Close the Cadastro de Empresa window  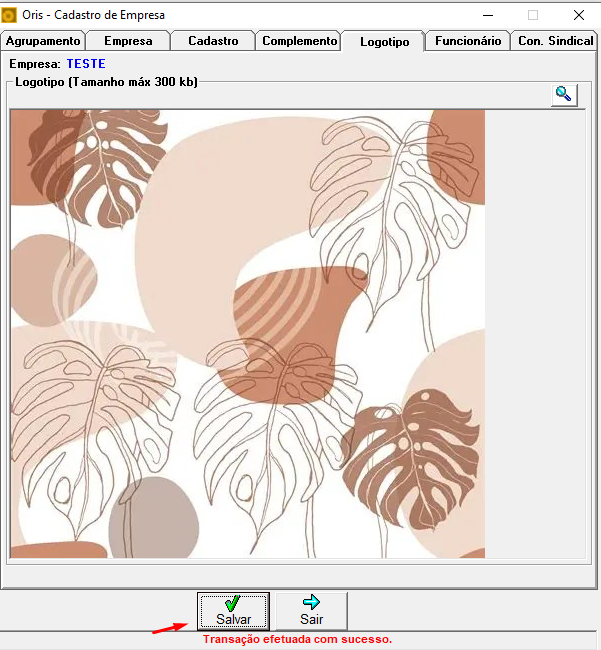click(579, 15)
